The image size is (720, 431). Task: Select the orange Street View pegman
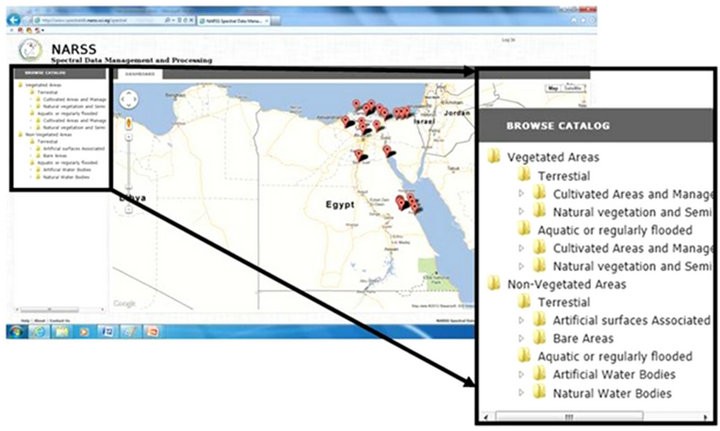click(x=129, y=123)
